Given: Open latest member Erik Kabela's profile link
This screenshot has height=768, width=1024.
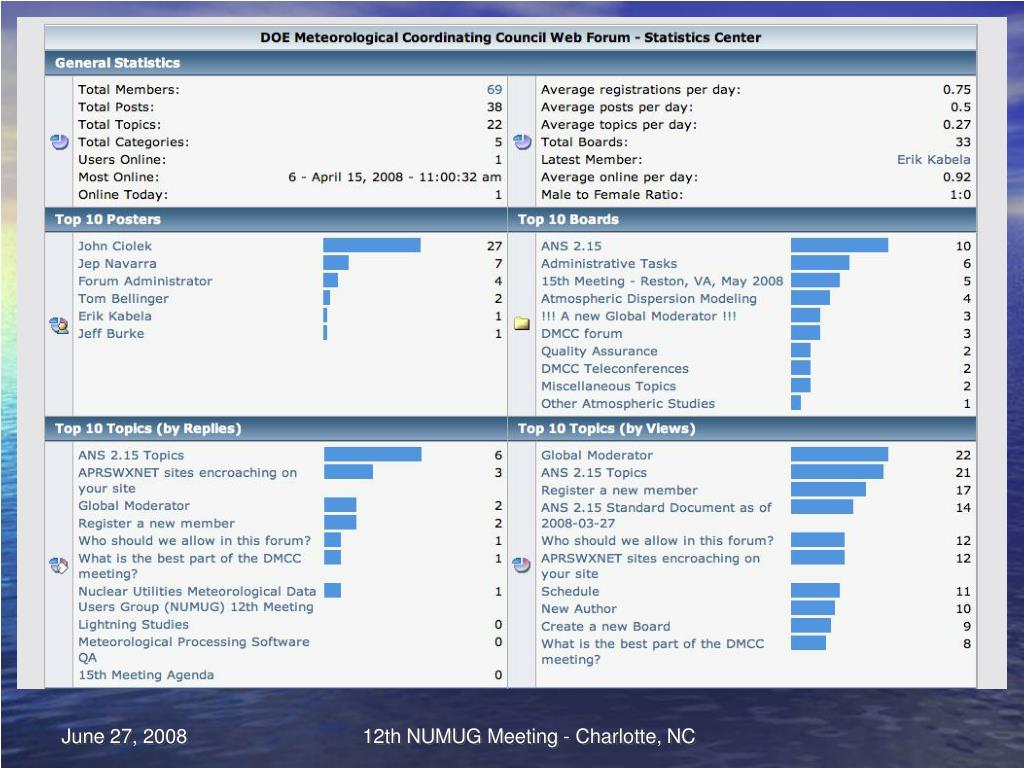Looking at the screenshot, I should coord(933,159).
